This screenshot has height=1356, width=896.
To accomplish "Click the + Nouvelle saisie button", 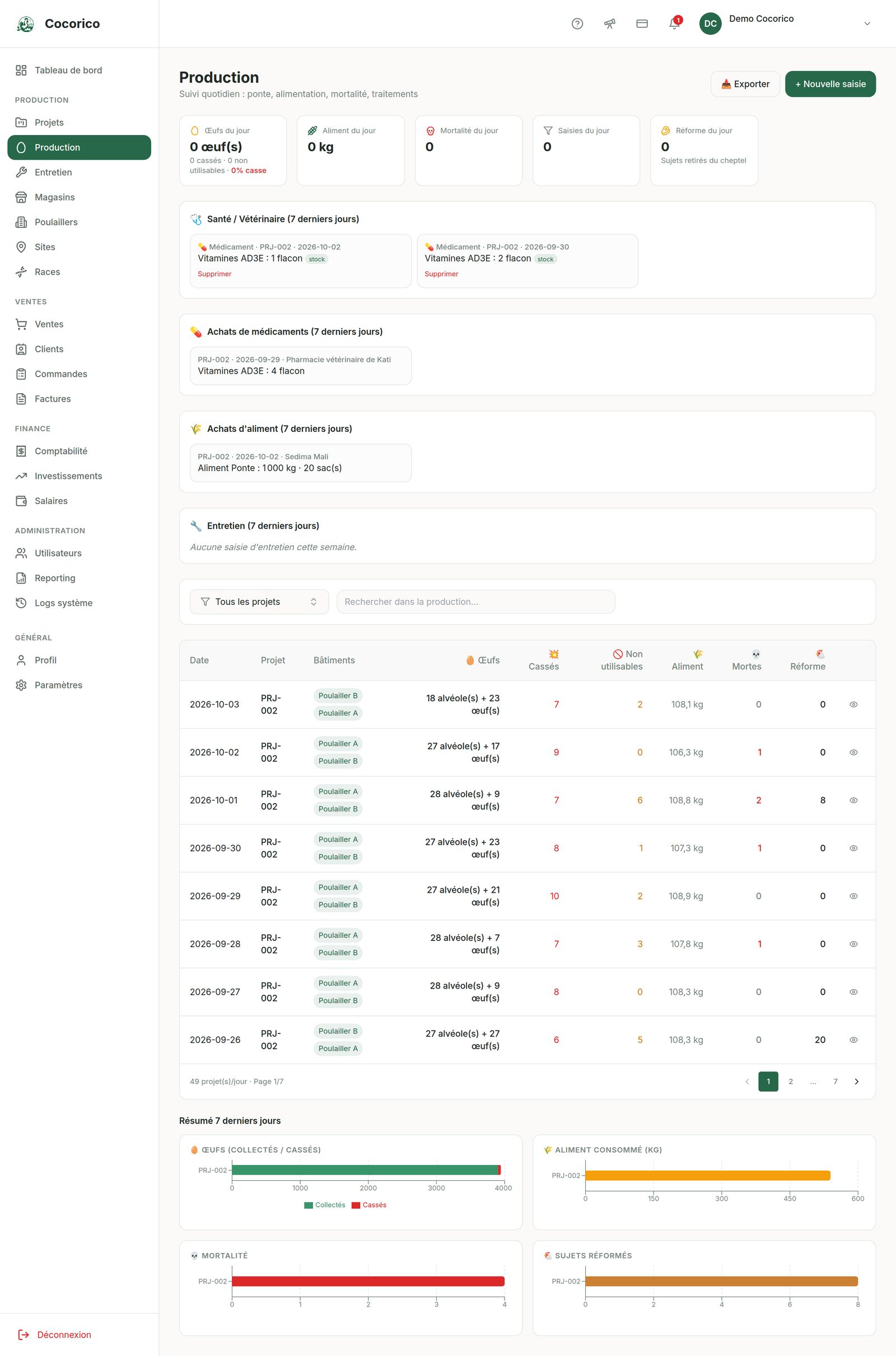I will [830, 84].
